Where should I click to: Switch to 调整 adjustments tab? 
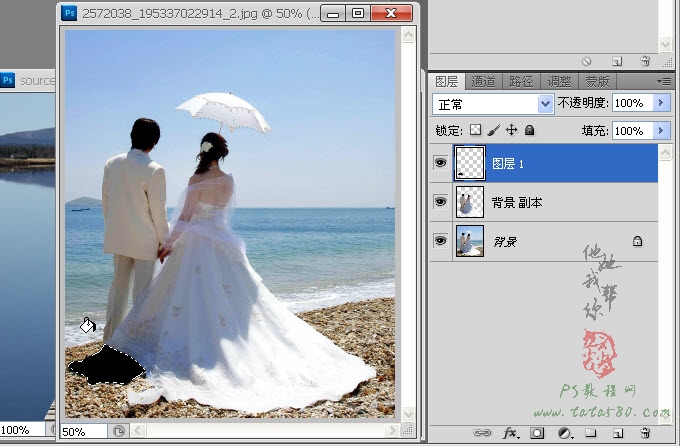click(x=559, y=81)
